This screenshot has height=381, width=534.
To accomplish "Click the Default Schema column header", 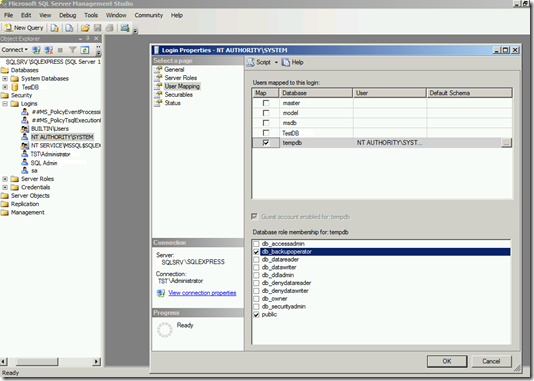I will [x=470, y=93].
